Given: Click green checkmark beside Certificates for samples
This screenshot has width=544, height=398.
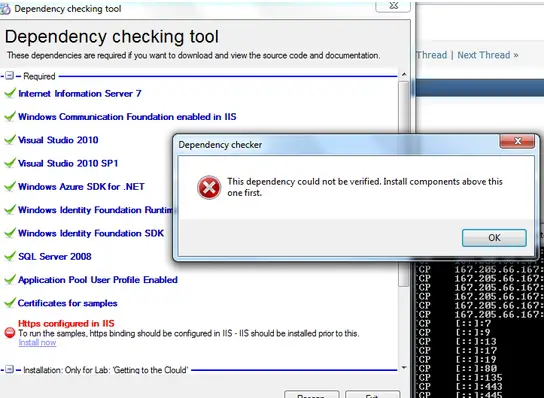Looking at the screenshot, I should [10, 303].
